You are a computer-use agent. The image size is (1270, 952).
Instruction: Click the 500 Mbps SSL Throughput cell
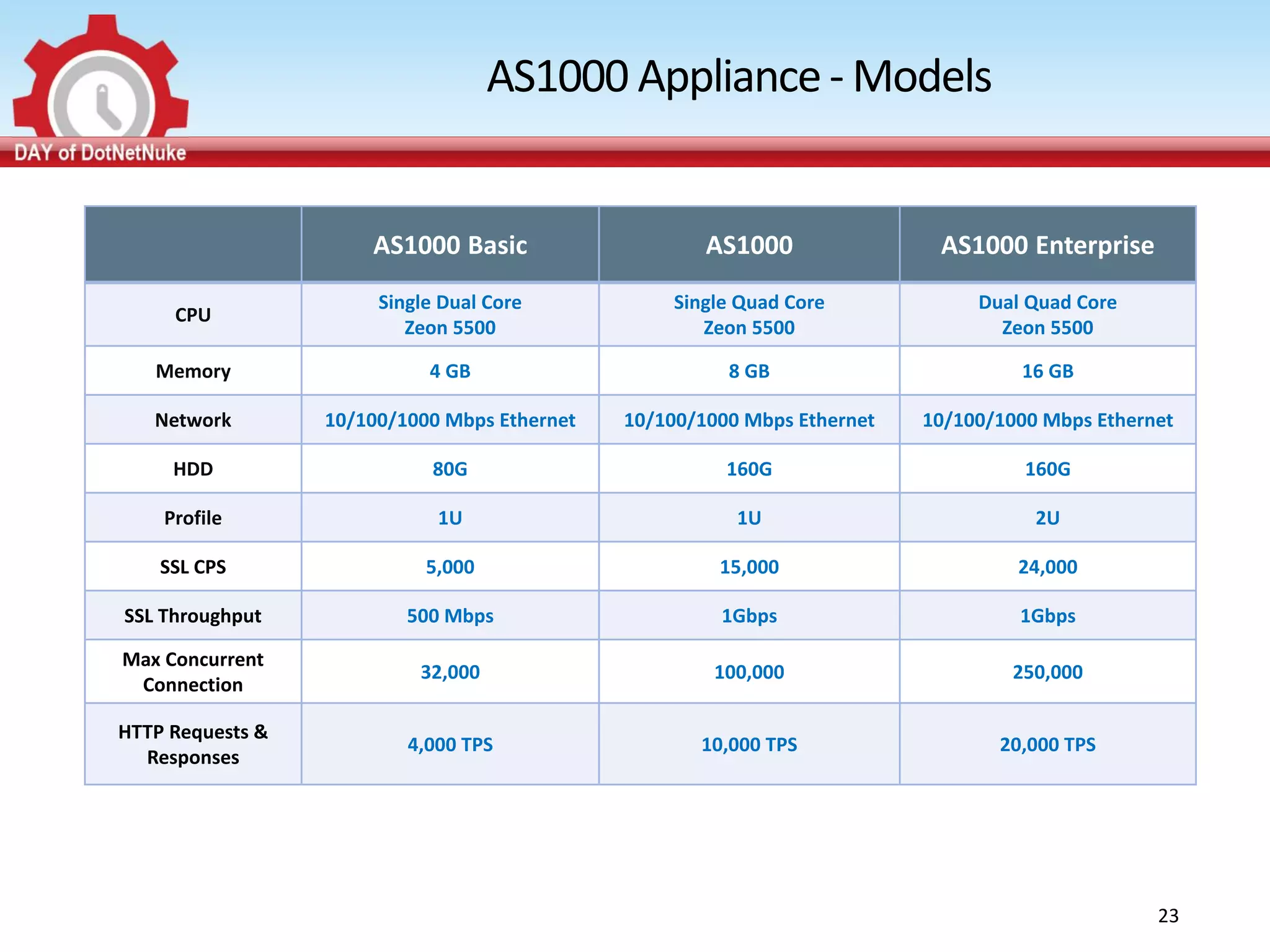450,615
